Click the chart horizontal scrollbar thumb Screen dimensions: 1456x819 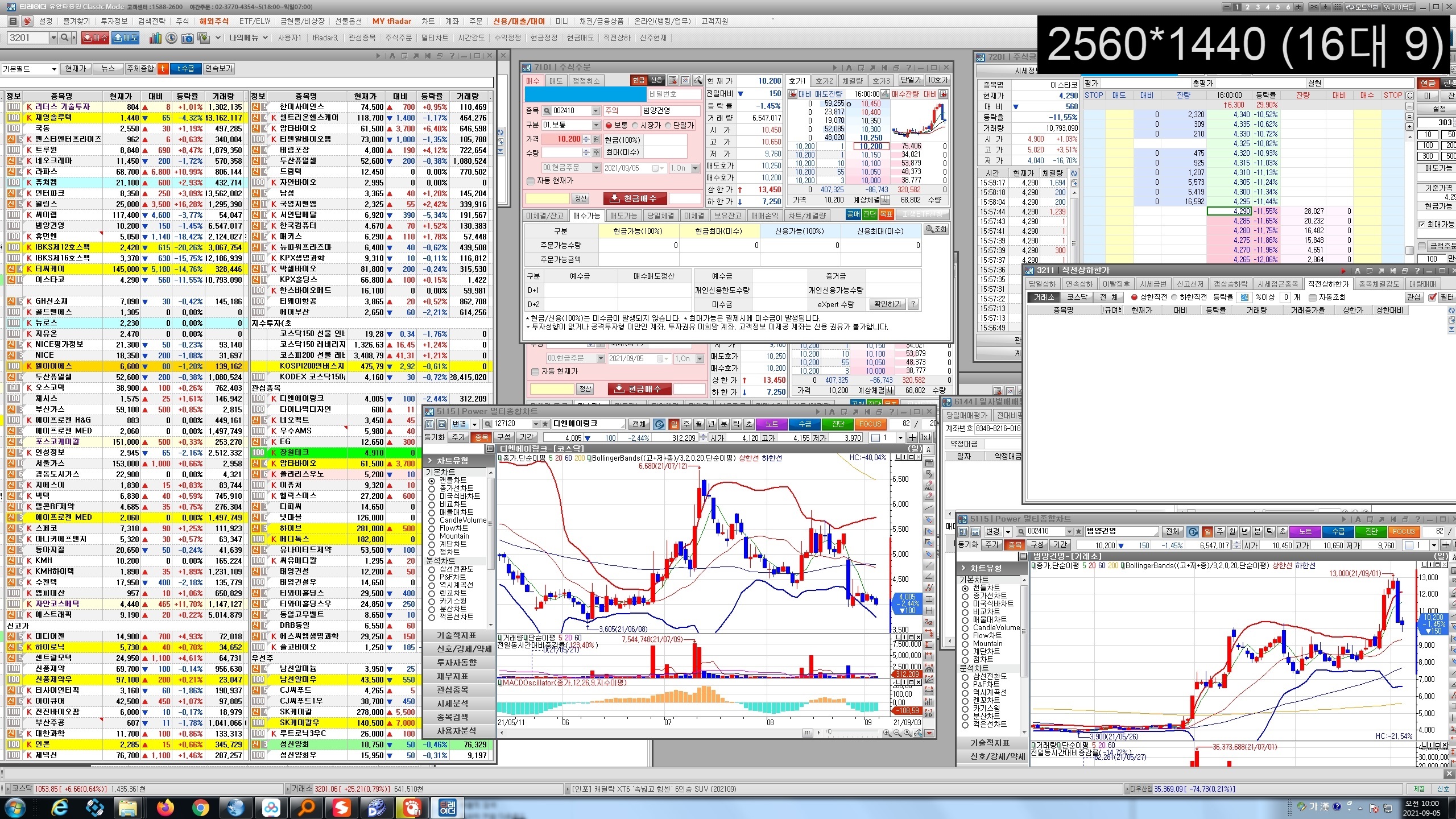pos(808,733)
